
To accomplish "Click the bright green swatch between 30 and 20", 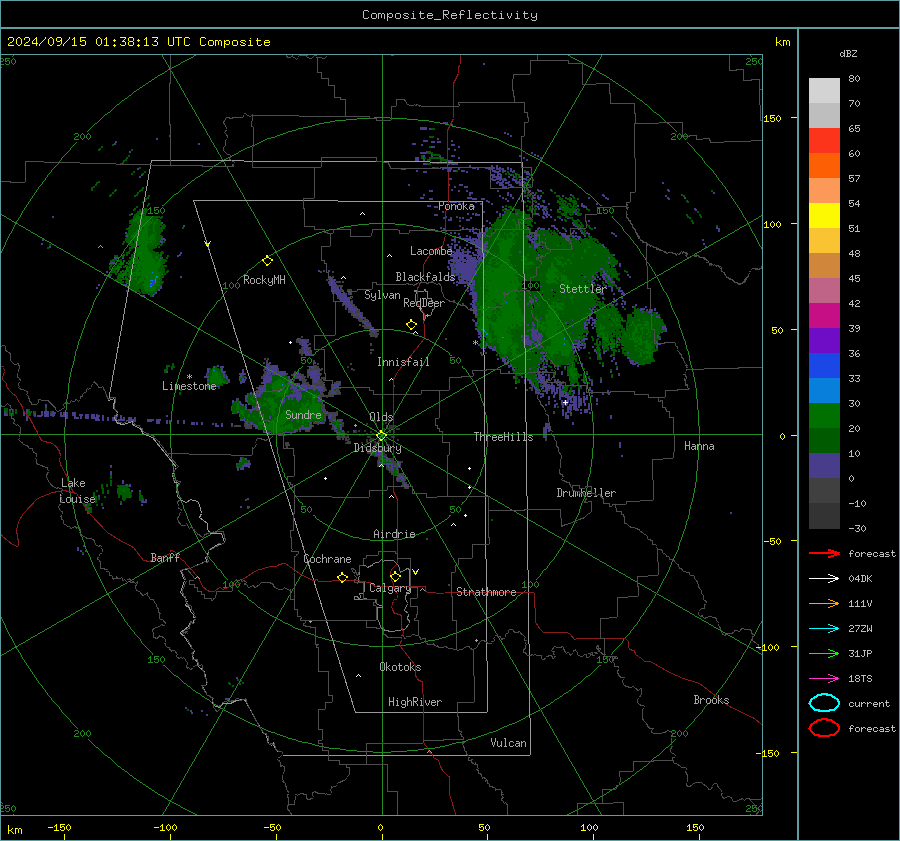I will click(x=824, y=415).
